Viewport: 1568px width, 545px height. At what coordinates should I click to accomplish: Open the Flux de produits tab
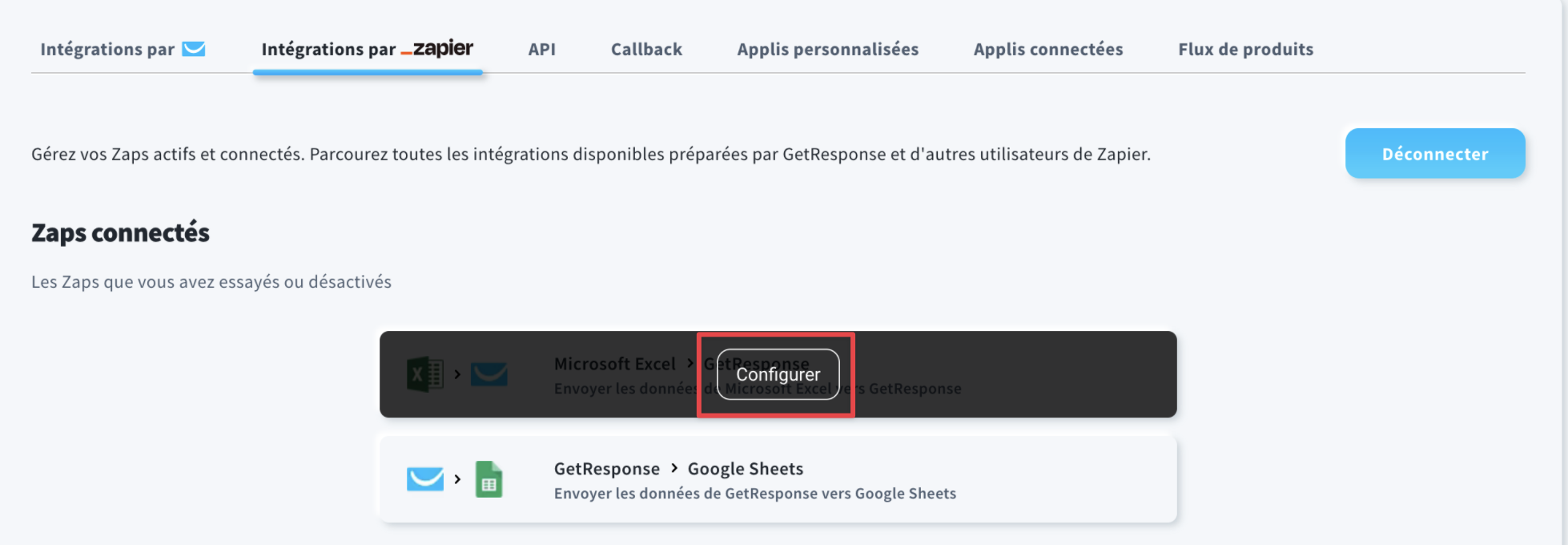coord(1246,49)
